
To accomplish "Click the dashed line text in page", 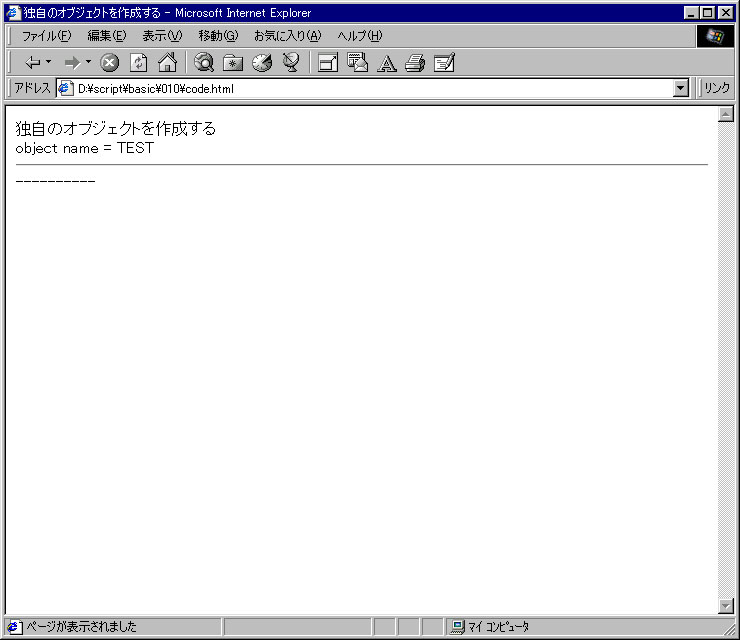I will click(55, 181).
